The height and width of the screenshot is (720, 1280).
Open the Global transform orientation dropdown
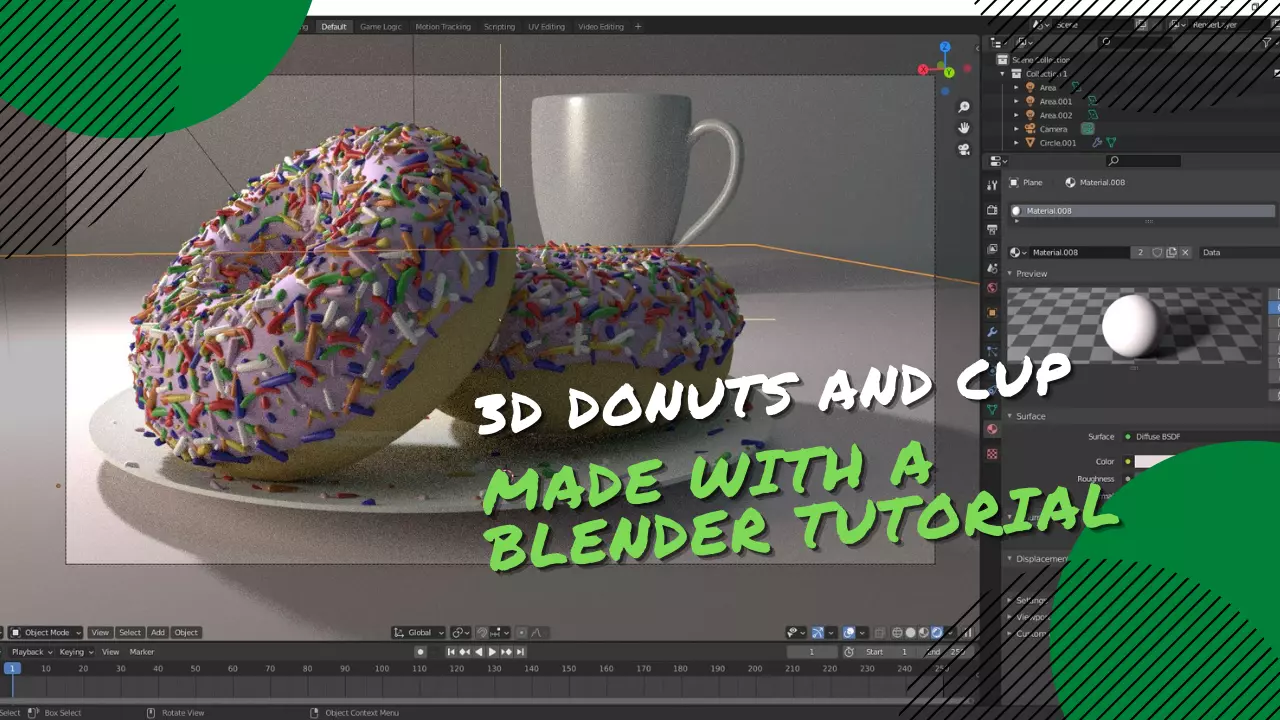418,632
